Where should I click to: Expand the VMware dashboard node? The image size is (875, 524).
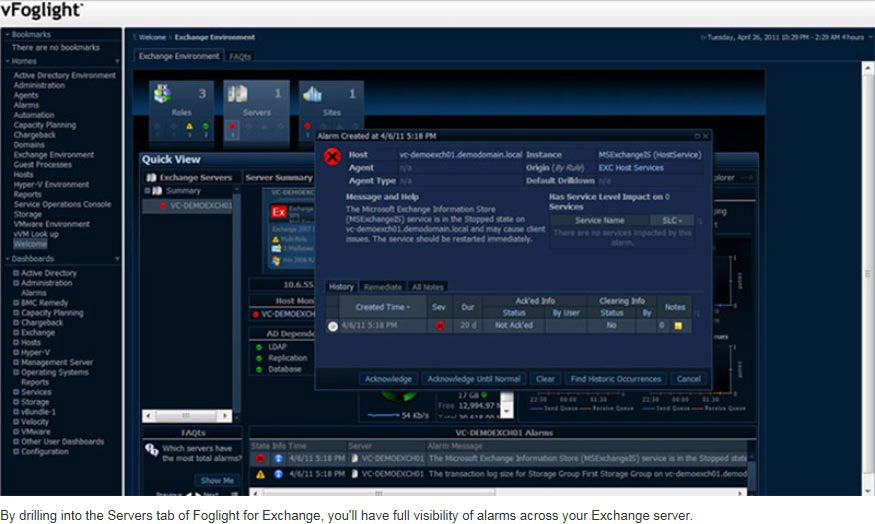click(x=16, y=432)
